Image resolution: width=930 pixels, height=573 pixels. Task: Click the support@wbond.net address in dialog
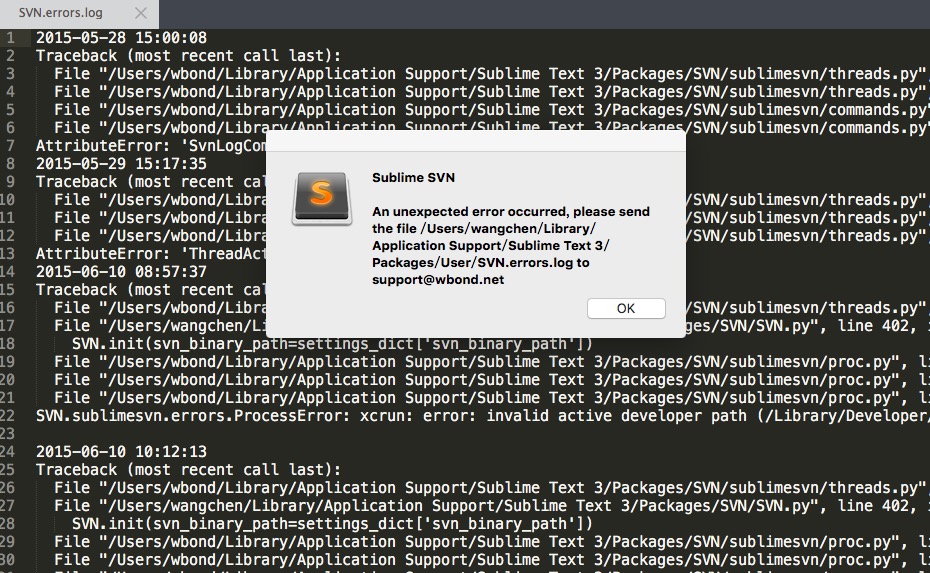(x=438, y=279)
